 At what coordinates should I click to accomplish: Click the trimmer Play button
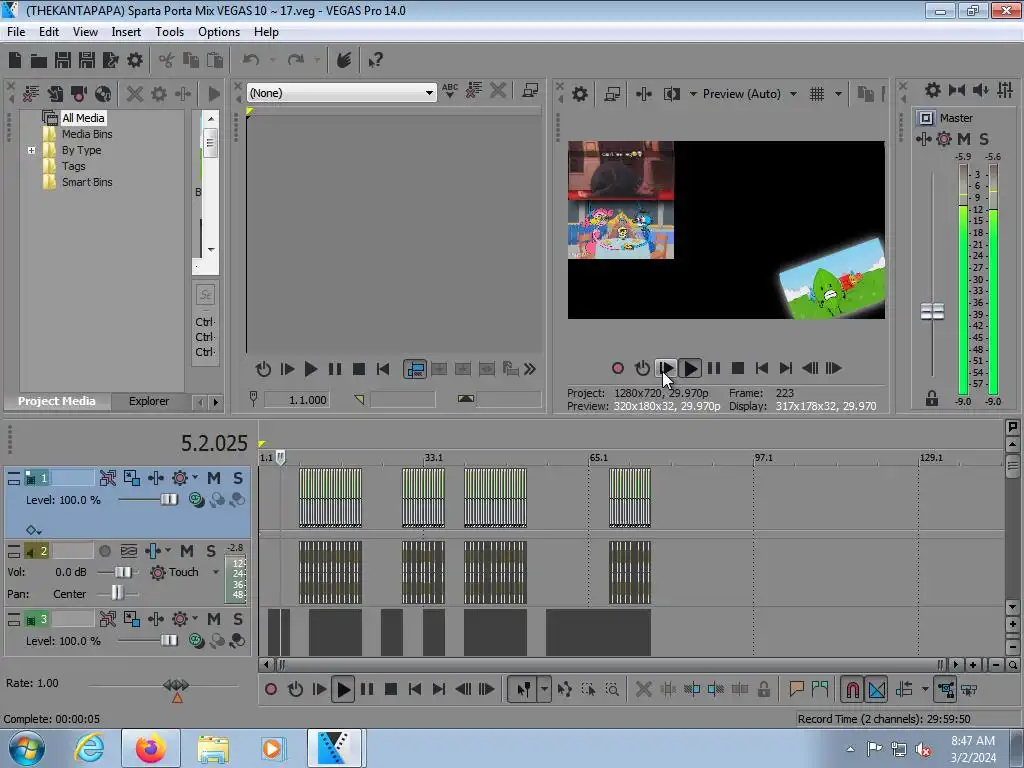(x=311, y=369)
